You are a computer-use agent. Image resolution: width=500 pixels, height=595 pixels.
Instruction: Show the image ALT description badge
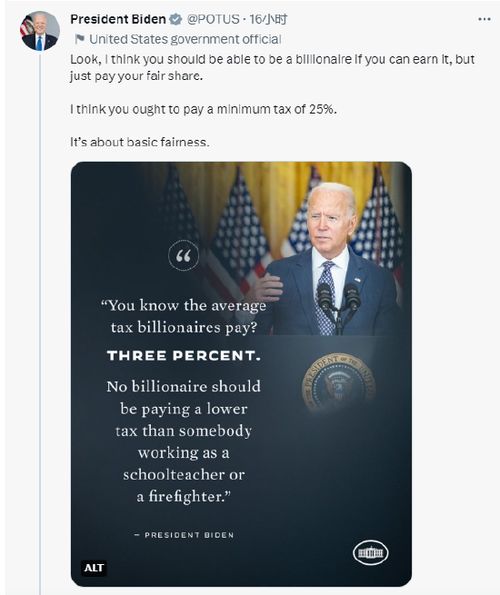click(x=94, y=568)
